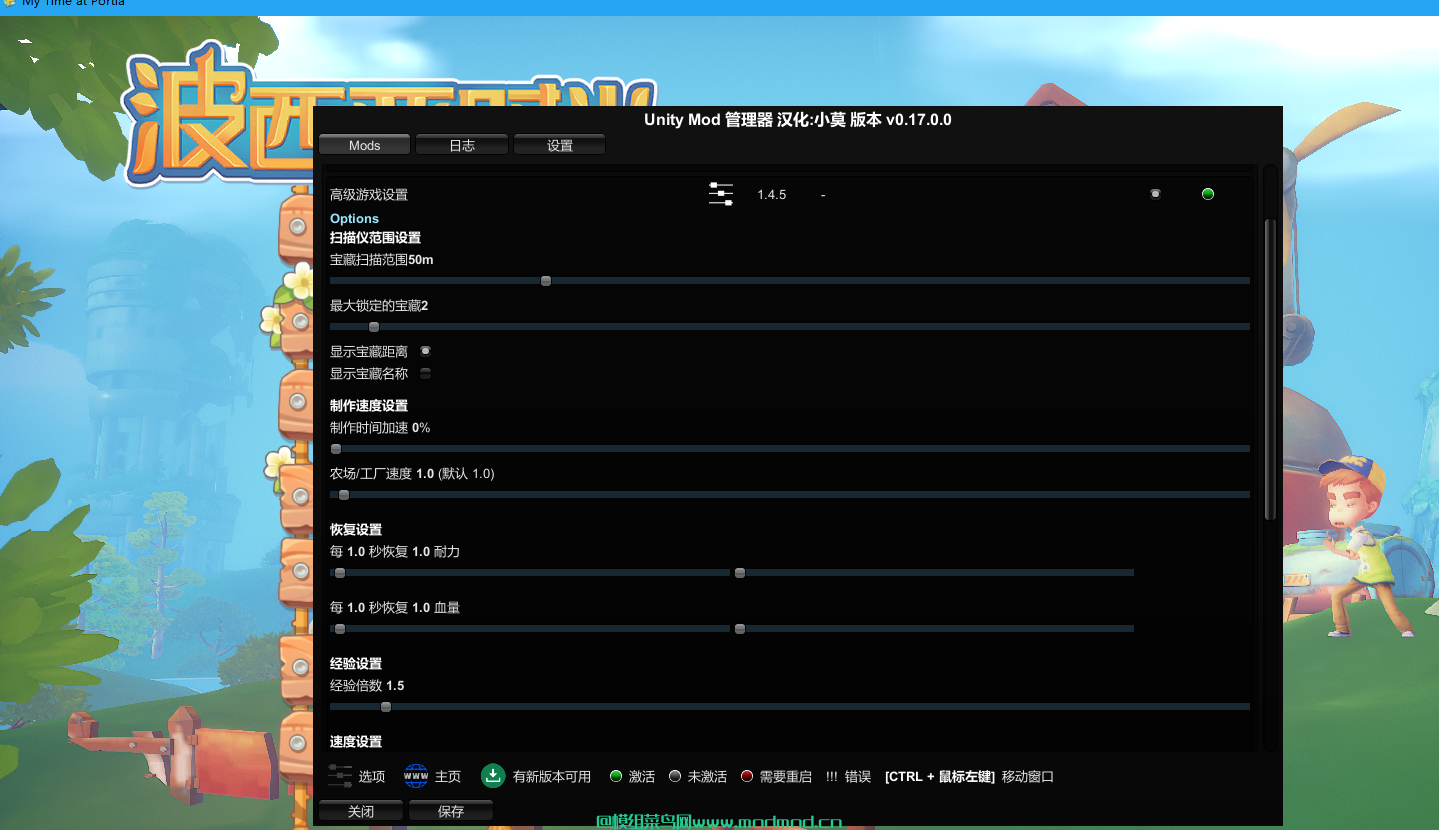The image size is (1439, 830).
Task: Disable the 显示宝藏距离 checkbox
Action: pos(424,350)
